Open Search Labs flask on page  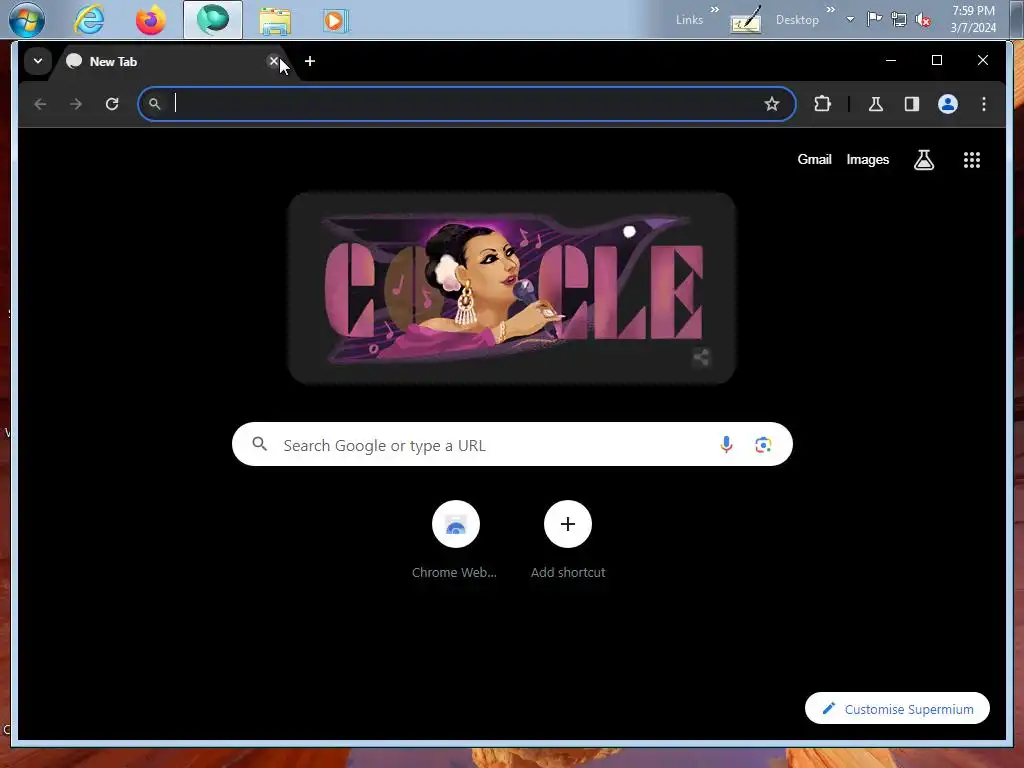point(923,160)
